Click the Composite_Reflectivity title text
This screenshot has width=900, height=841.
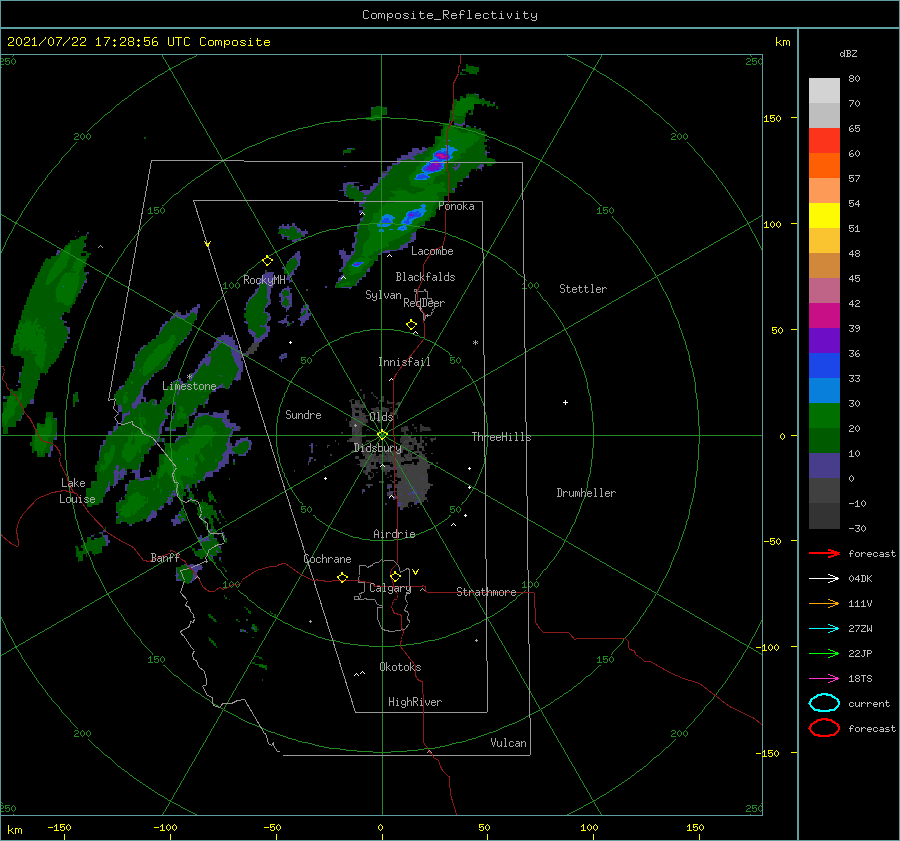[x=450, y=15]
